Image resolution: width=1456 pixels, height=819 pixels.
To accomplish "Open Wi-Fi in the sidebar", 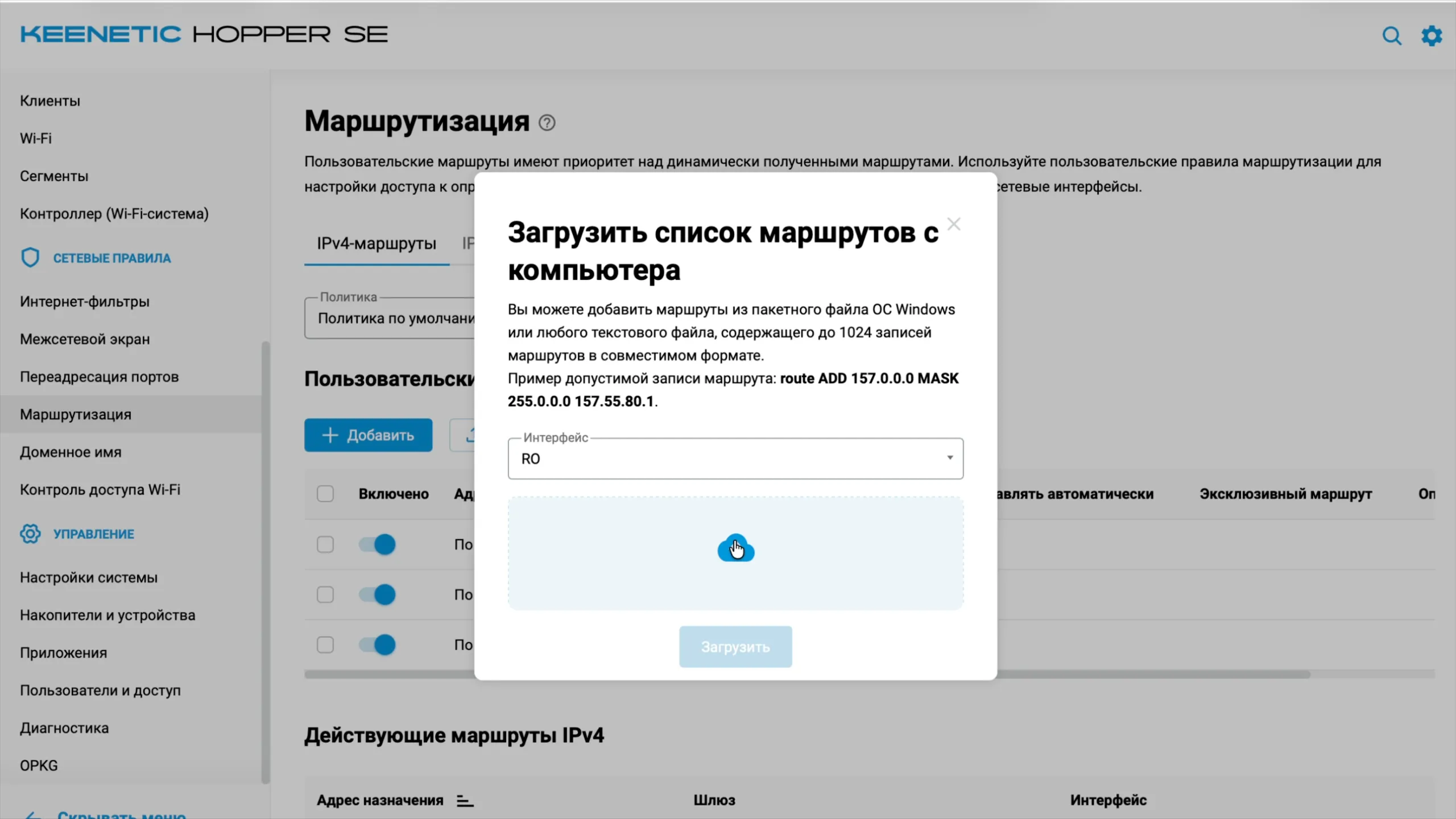I will click(36, 138).
